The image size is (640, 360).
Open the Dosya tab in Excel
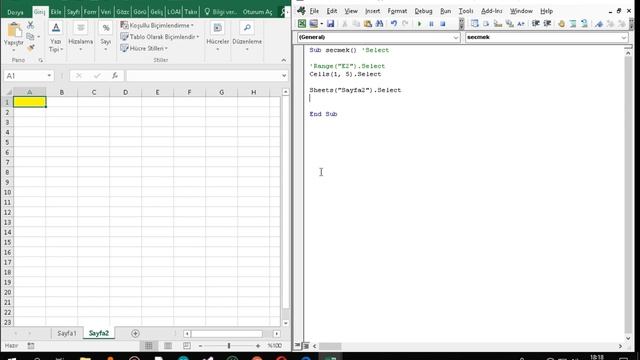coord(16,12)
